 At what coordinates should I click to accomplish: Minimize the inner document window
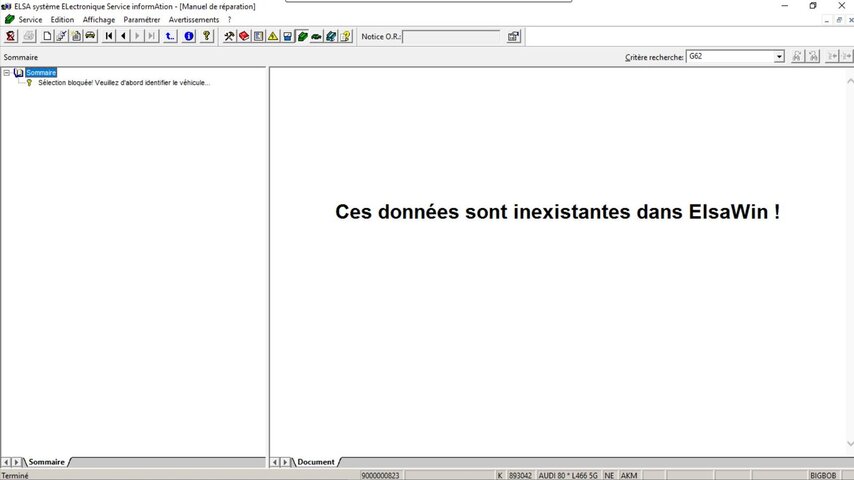coord(827,20)
